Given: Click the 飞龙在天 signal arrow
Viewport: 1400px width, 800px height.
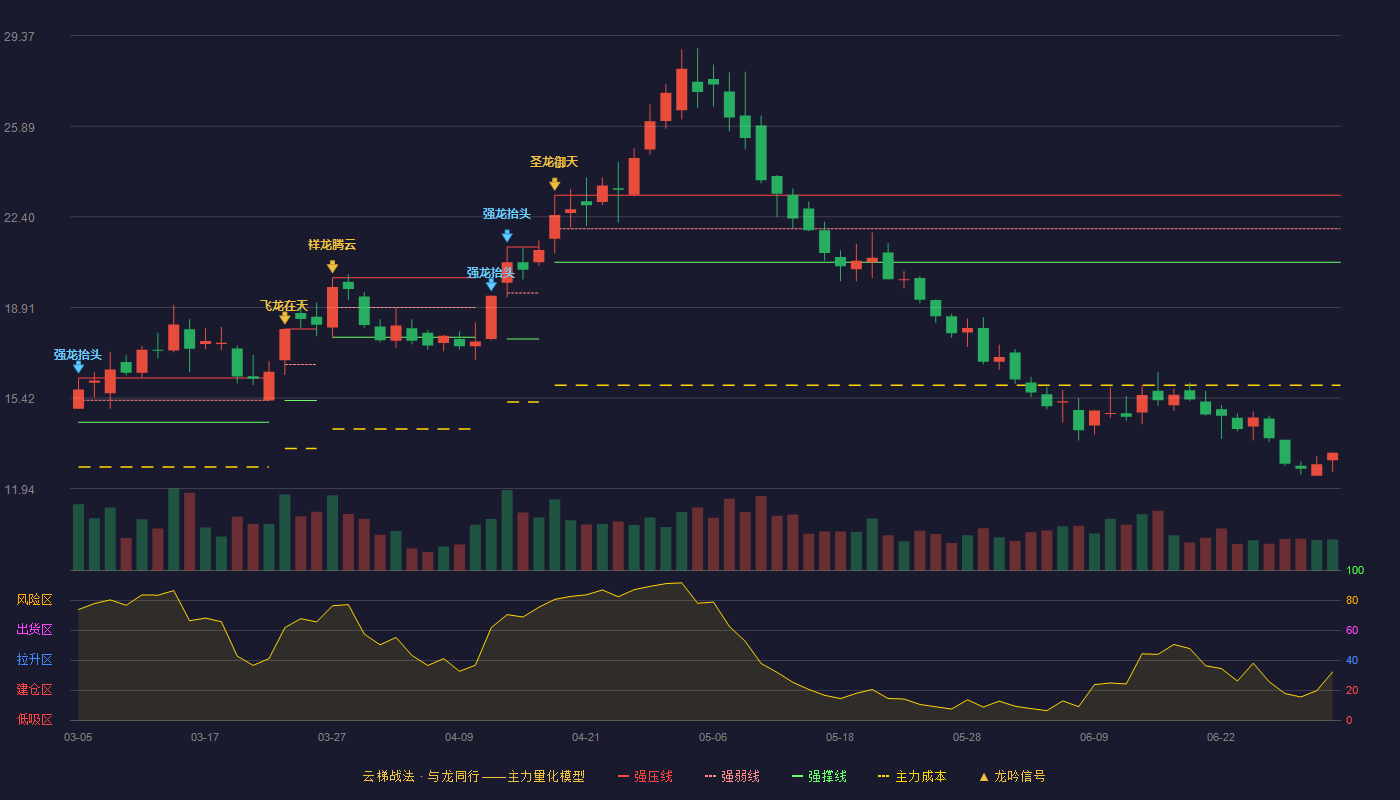Looking at the screenshot, I should [285, 319].
